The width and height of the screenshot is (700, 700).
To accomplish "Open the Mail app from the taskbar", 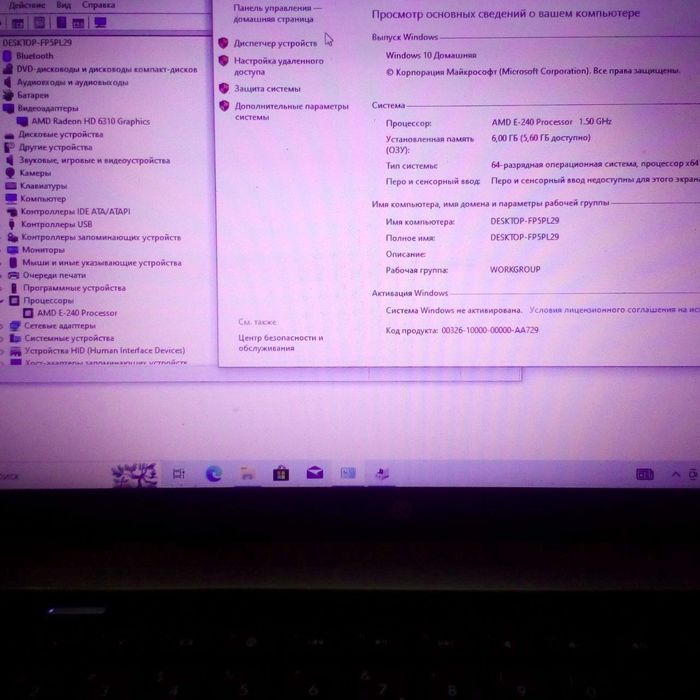I will coord(315,473).
